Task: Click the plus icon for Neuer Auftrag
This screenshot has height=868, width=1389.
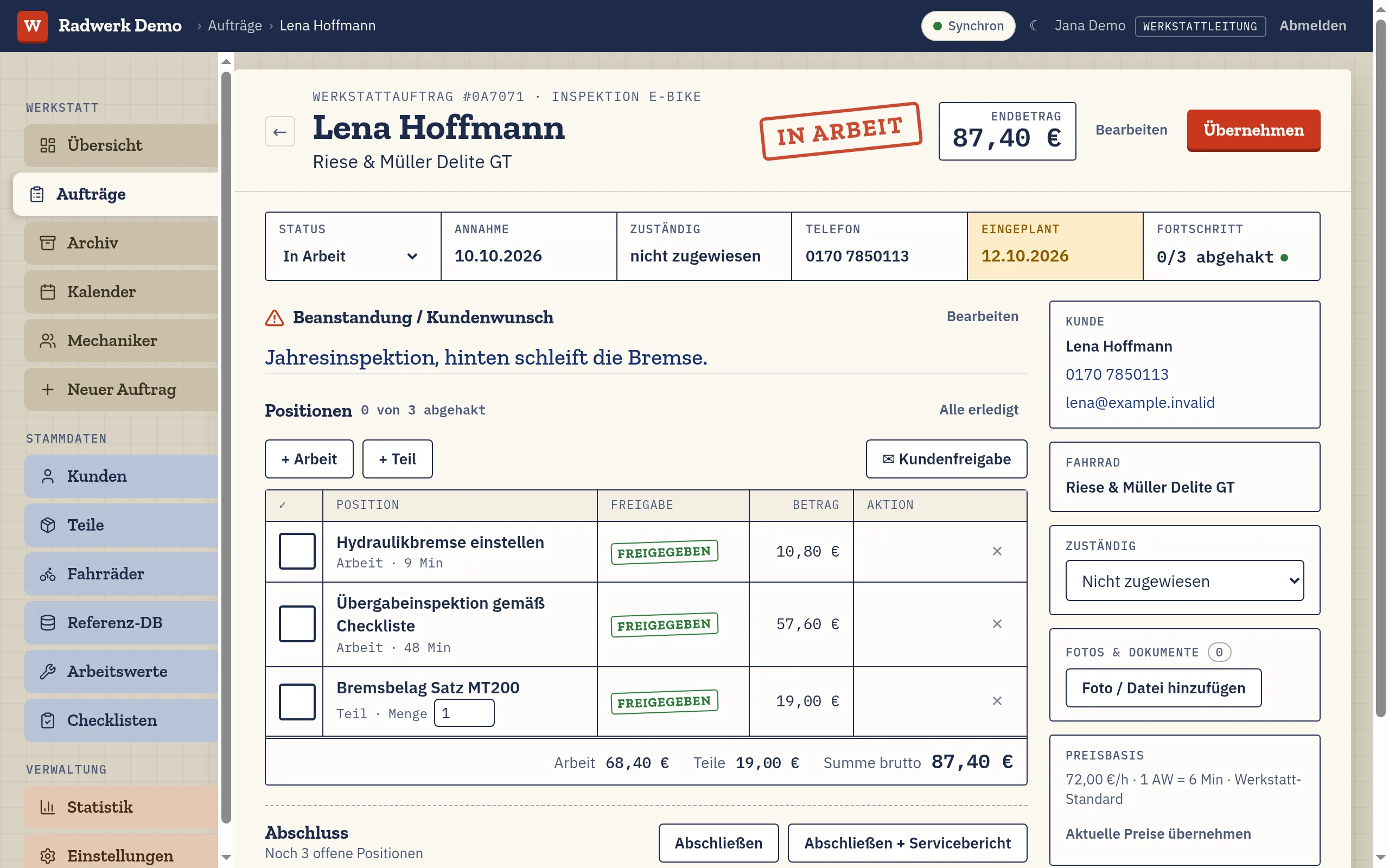Action: (48, 390)
